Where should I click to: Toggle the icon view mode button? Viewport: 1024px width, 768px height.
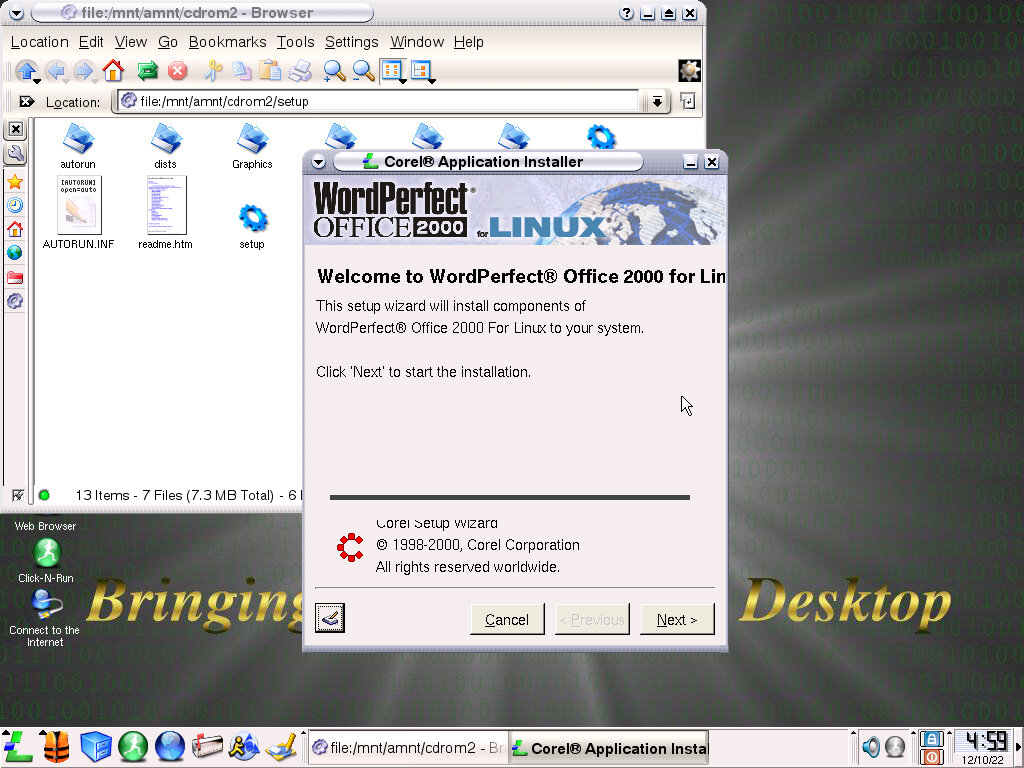click(392, 71)
